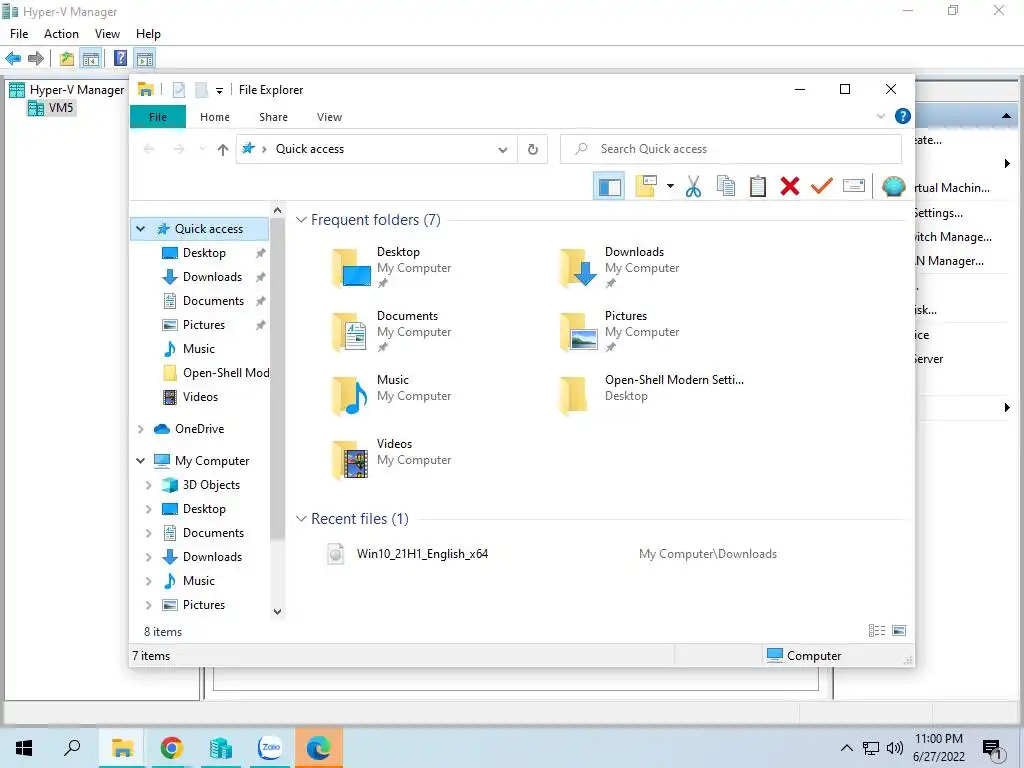Click the Email/Rename envelope toolbar icon
Screen dimensions: 1024x768
pos(854,186)
